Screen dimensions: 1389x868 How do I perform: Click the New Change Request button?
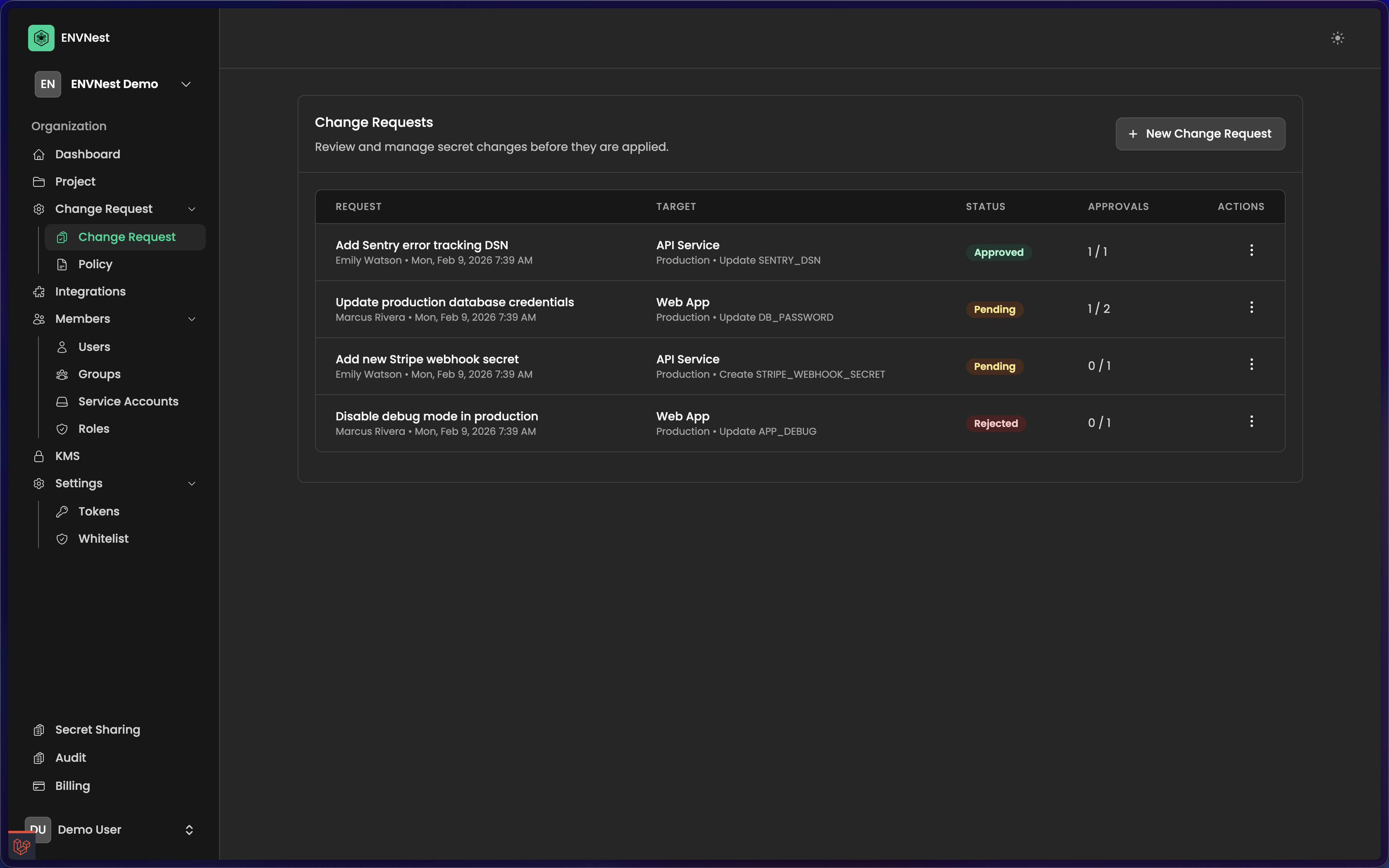(1200, 134)
